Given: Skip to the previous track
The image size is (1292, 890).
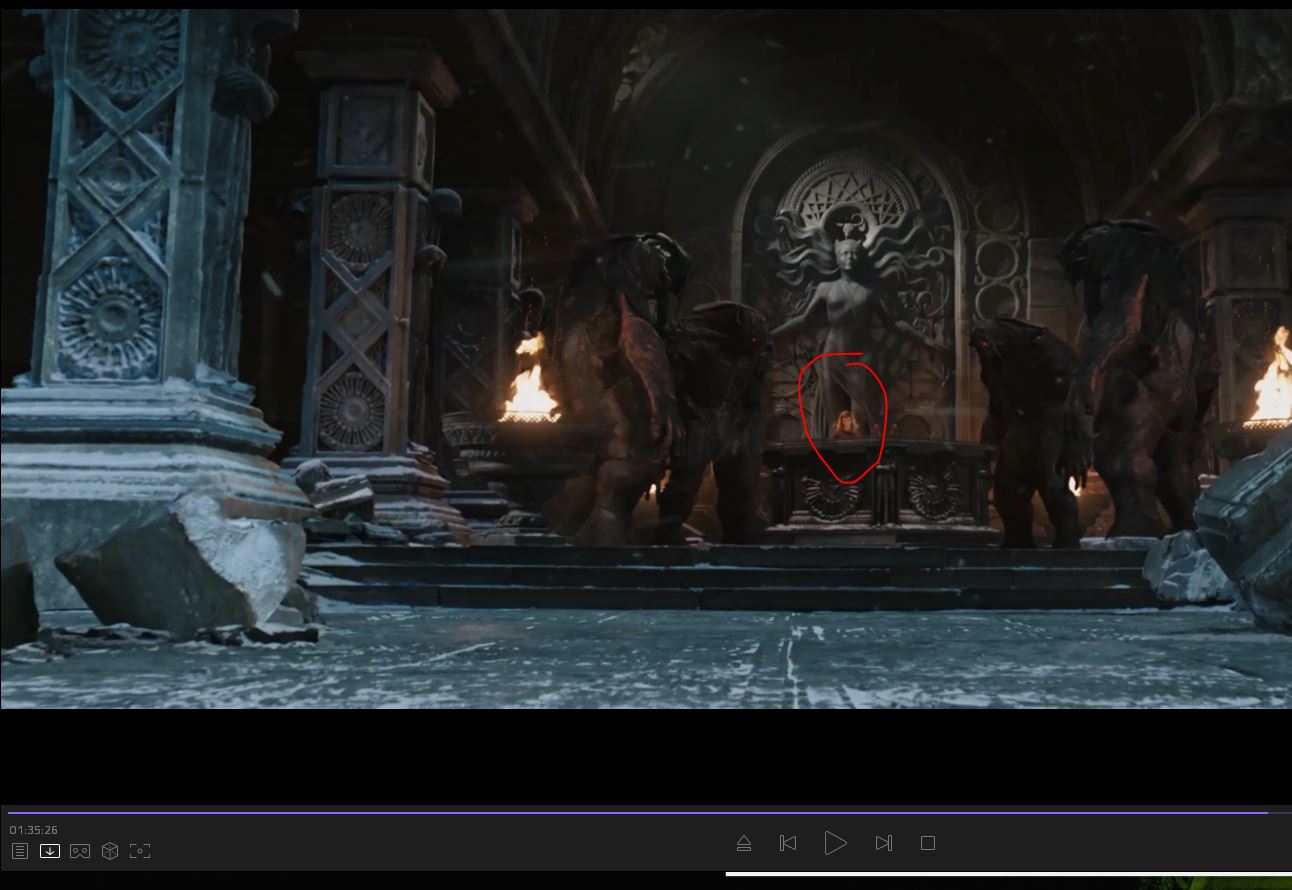Looking at the screenshot, I should point(788,843).
